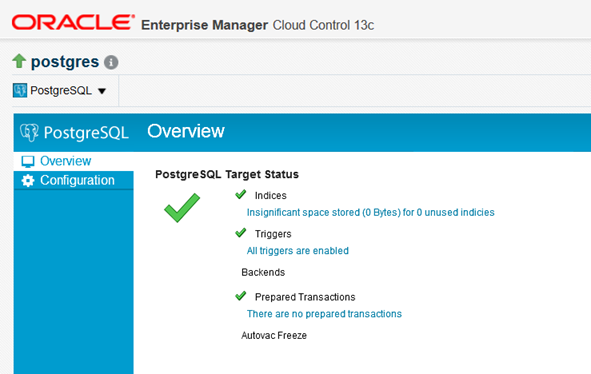Viewport: 591px width, 374px height.
Task: Click the 'Overview' title in the blue header
Action: tap(186, 131)
